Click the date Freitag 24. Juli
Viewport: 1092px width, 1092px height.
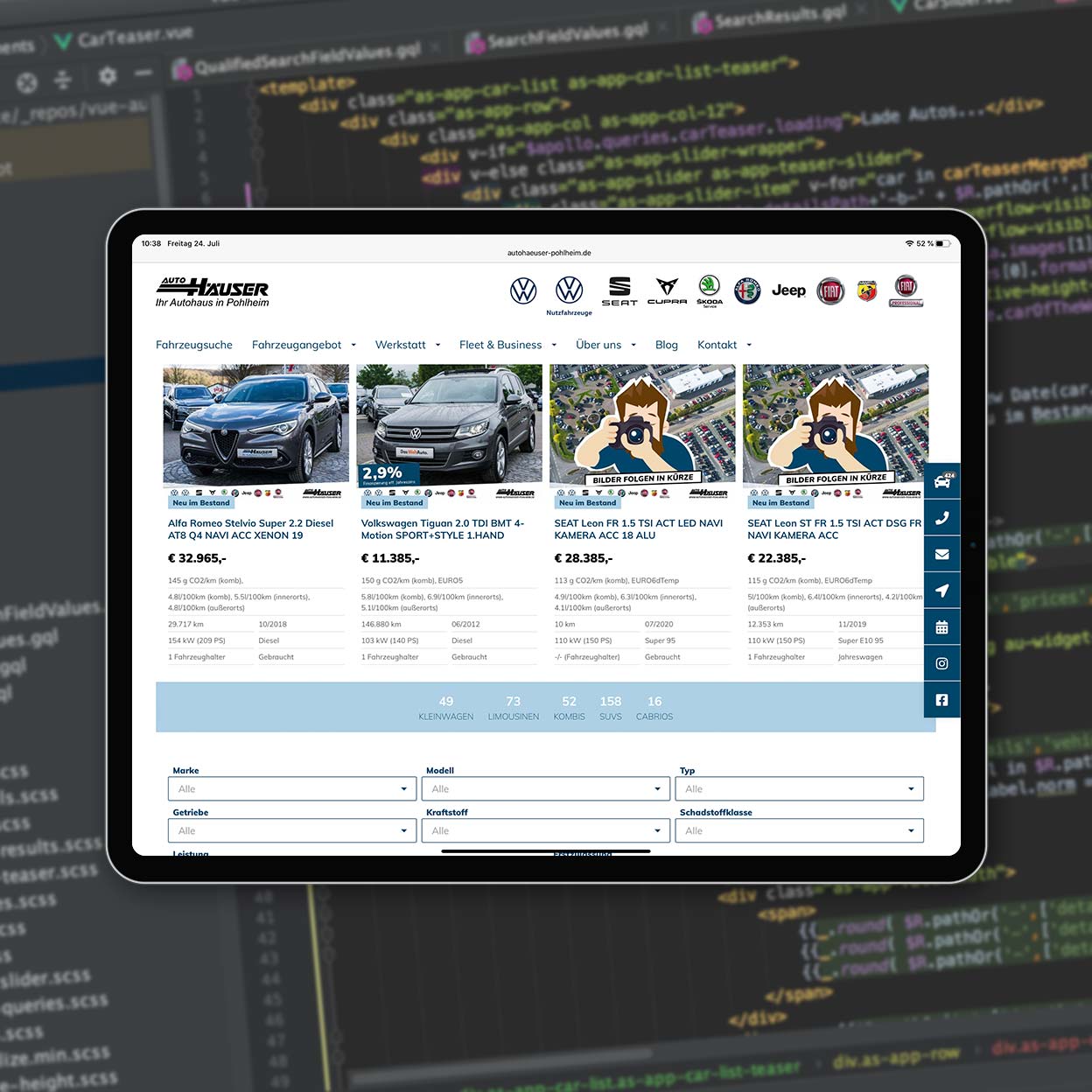tap(193, 243)
